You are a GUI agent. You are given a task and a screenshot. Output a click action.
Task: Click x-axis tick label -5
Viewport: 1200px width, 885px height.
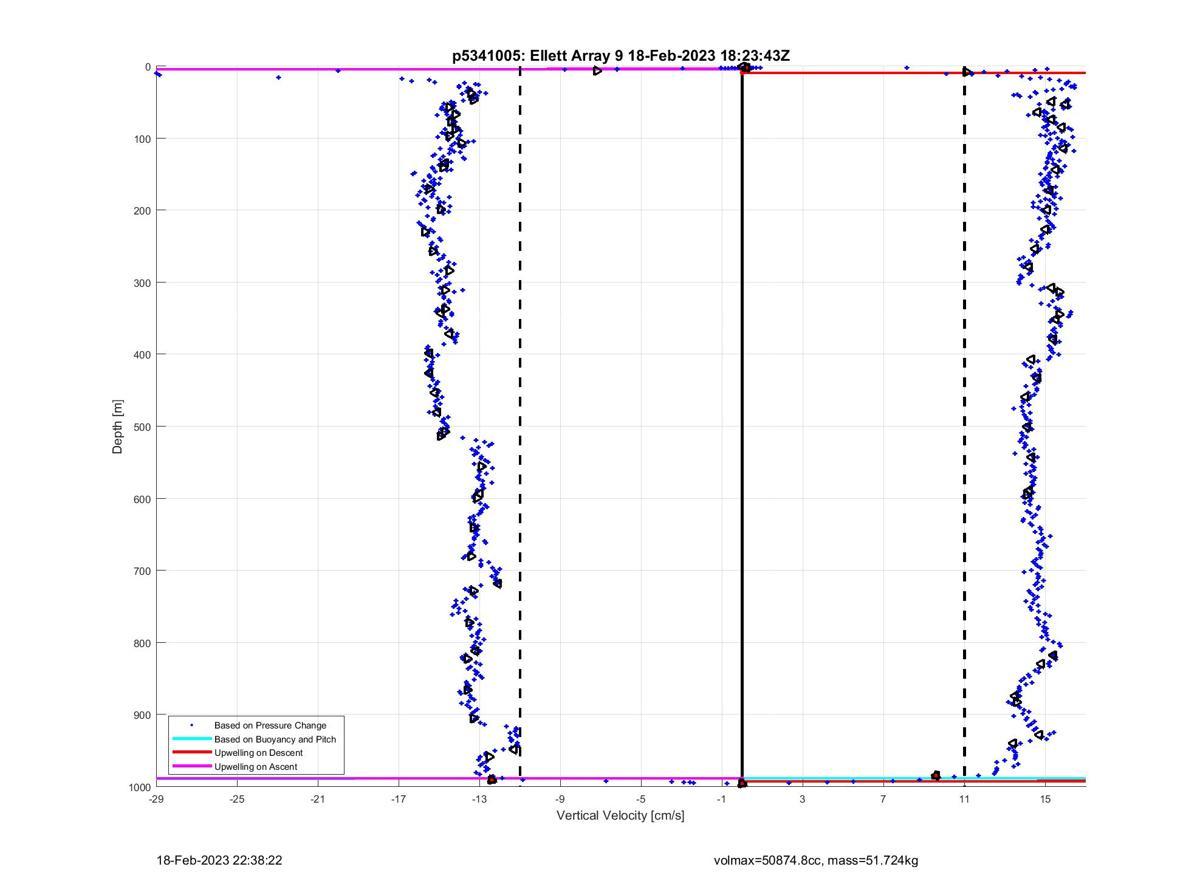641,799
